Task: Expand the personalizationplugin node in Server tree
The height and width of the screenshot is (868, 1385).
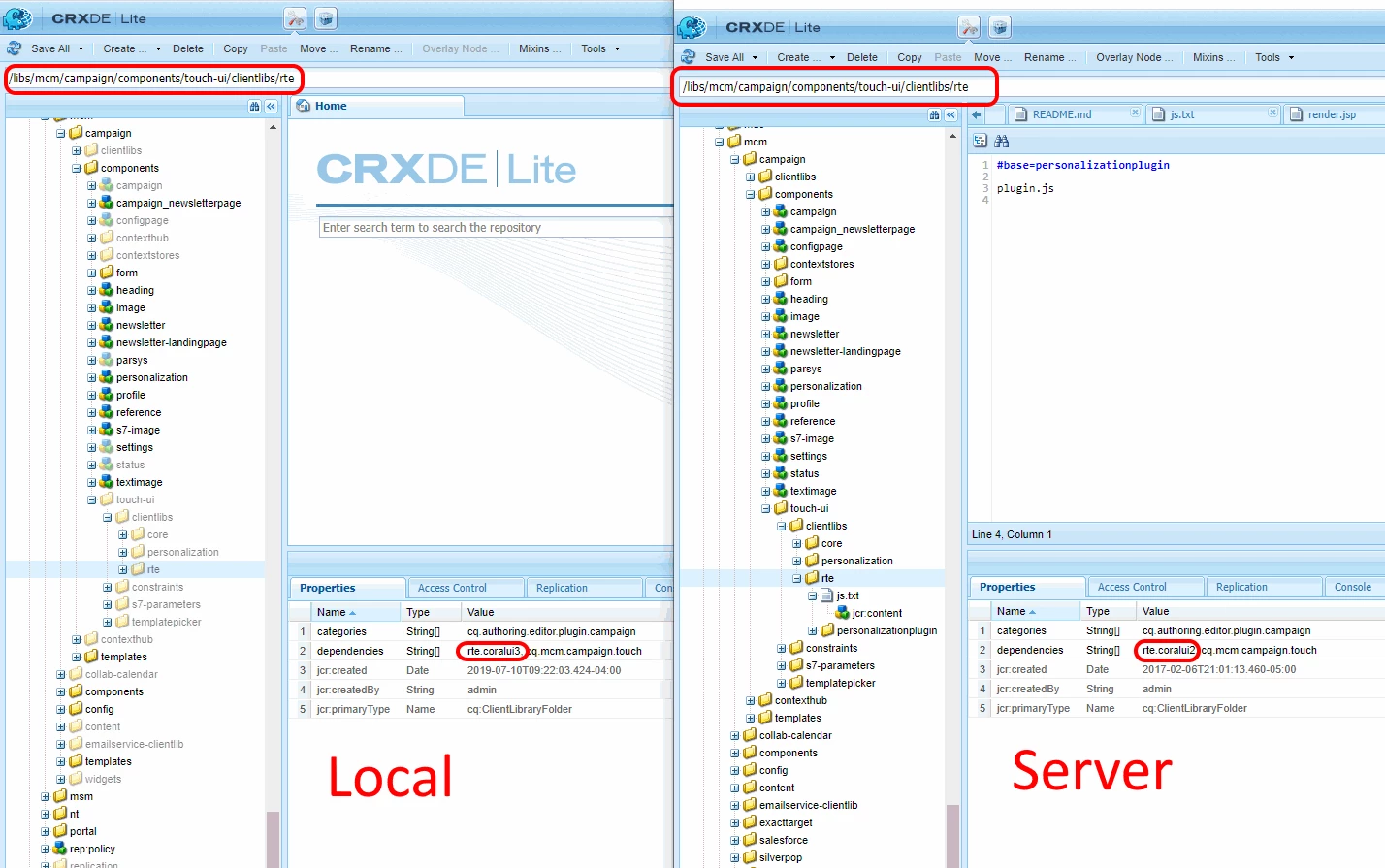Action: pos(813,630)
